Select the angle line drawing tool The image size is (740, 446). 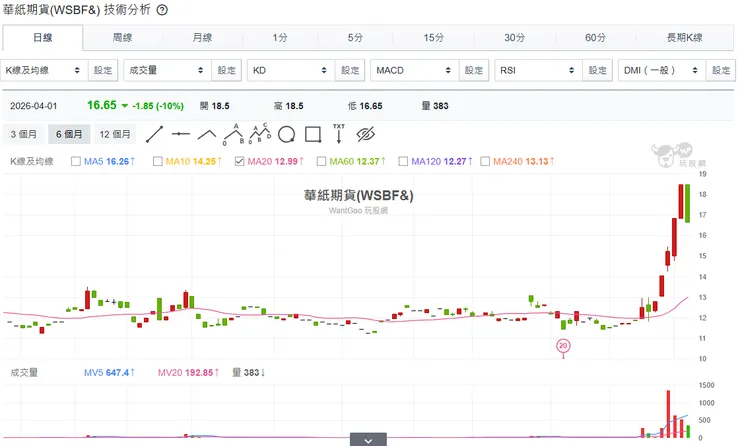click(207, 135)
